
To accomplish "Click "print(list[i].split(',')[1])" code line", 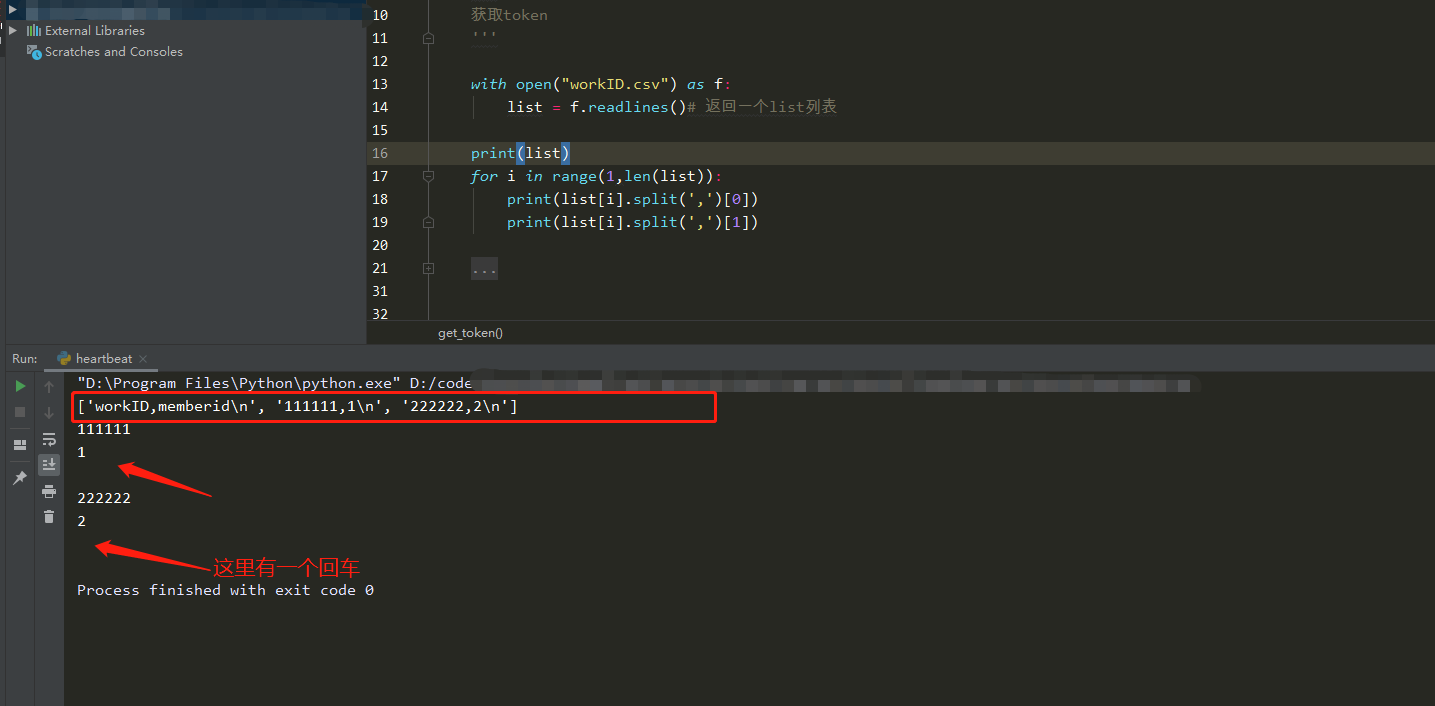I will pos(633,222).
